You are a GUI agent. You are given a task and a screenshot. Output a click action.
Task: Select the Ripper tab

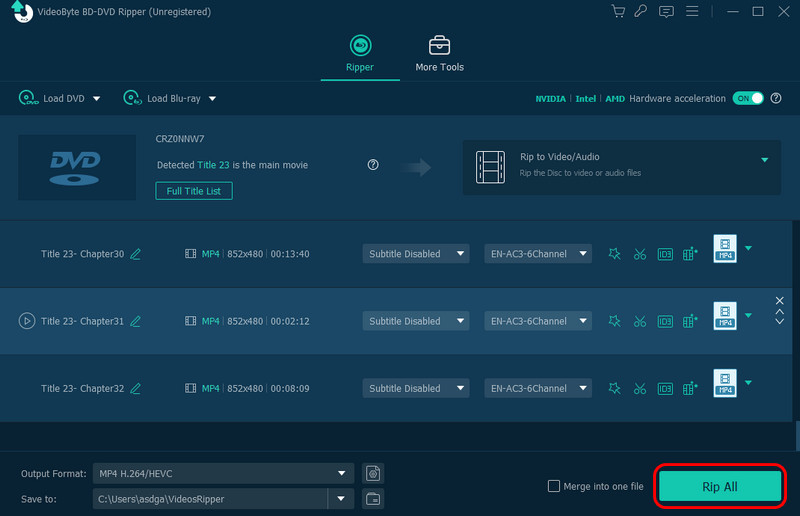point(359,54)
